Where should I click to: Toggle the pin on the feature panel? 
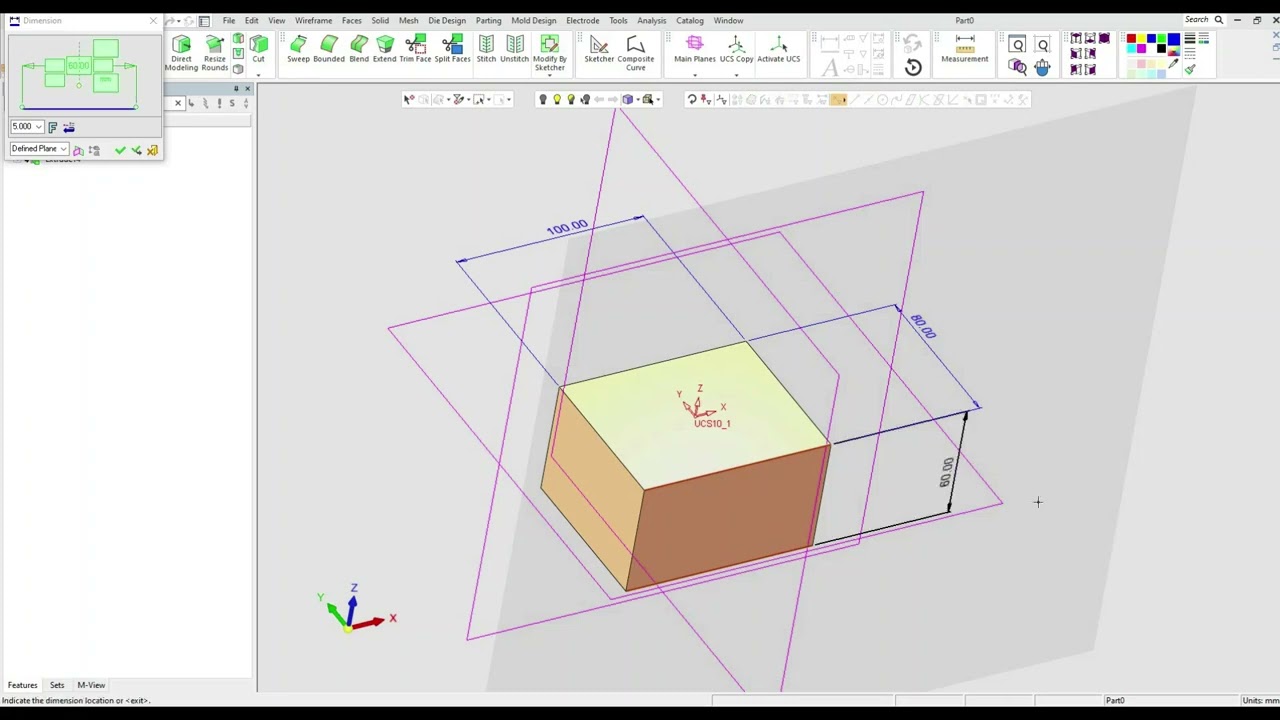coord(236,89)
